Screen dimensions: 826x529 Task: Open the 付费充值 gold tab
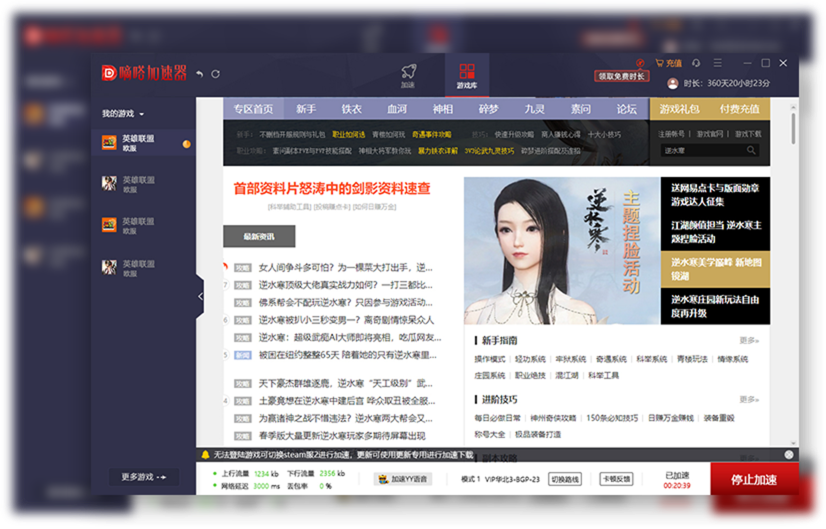click(740, 109)
